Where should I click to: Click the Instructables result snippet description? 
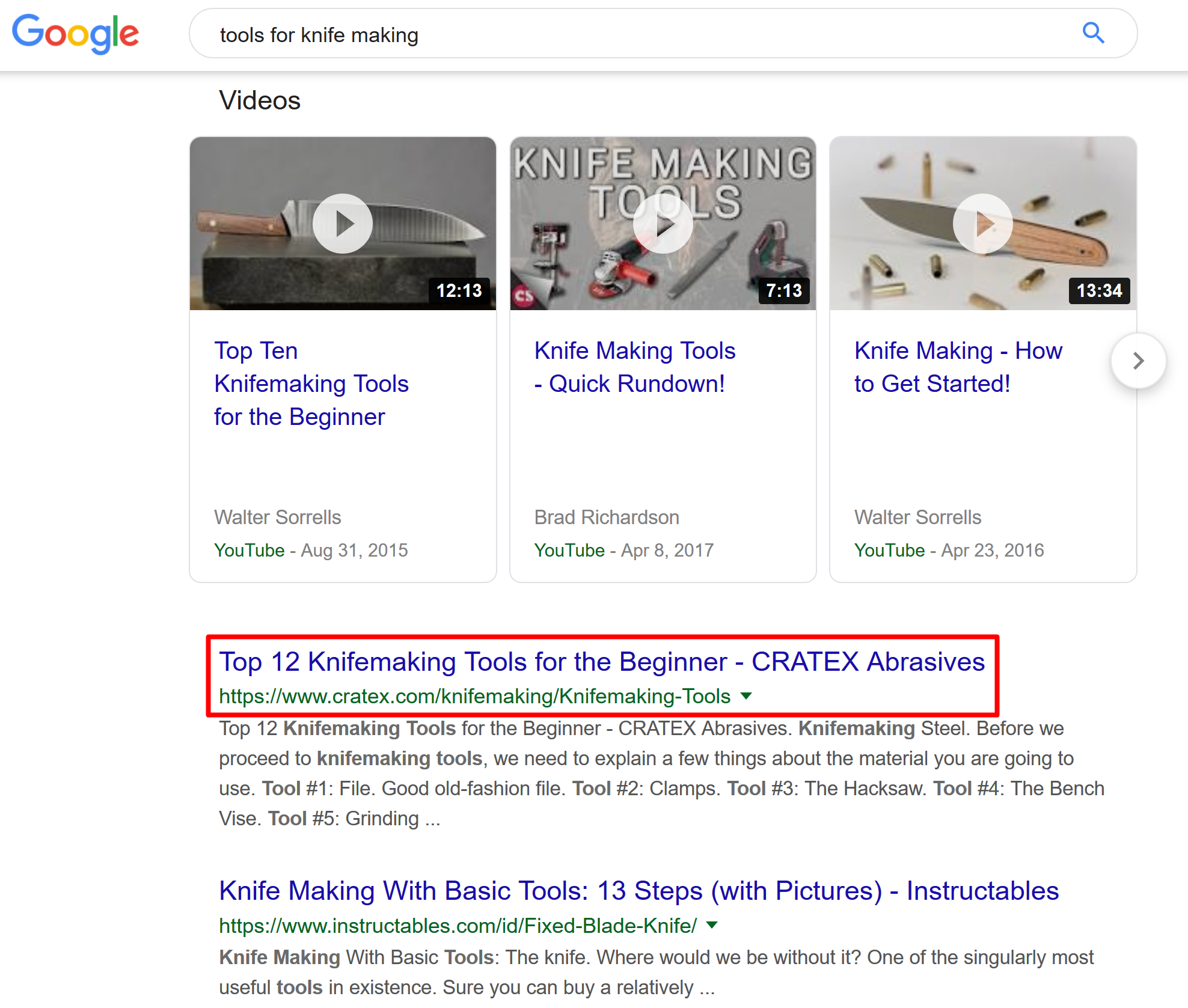pos(656,973)
